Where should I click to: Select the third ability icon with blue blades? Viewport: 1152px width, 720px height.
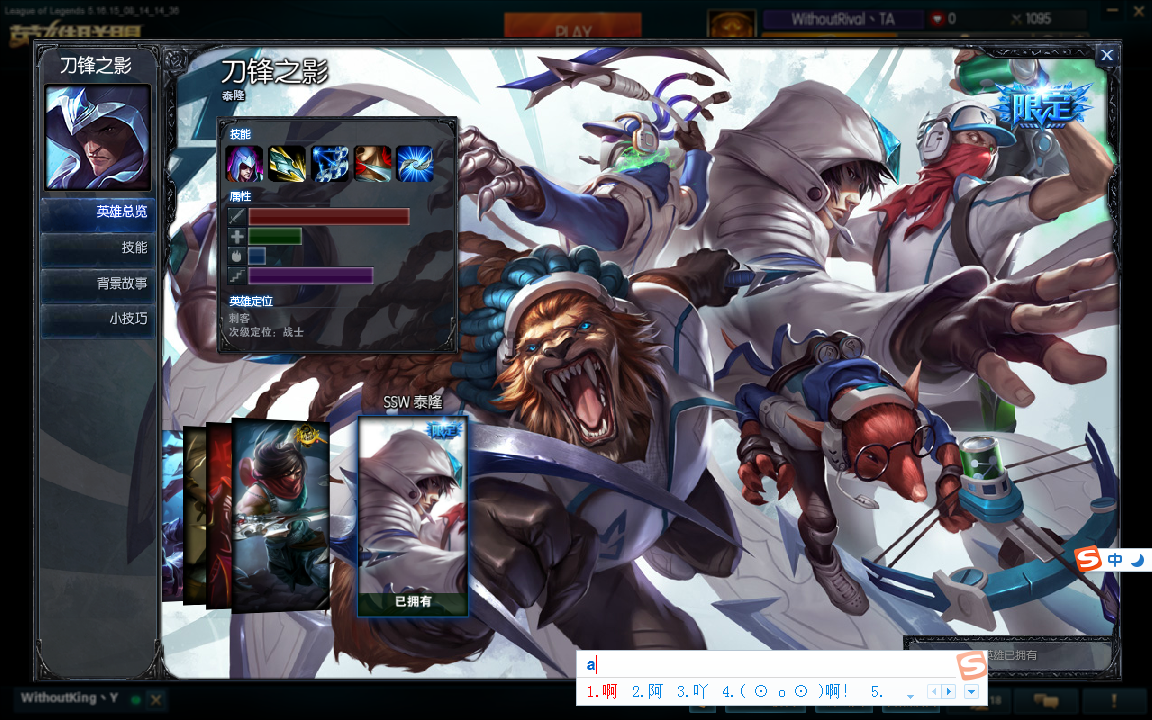(329, 163)
